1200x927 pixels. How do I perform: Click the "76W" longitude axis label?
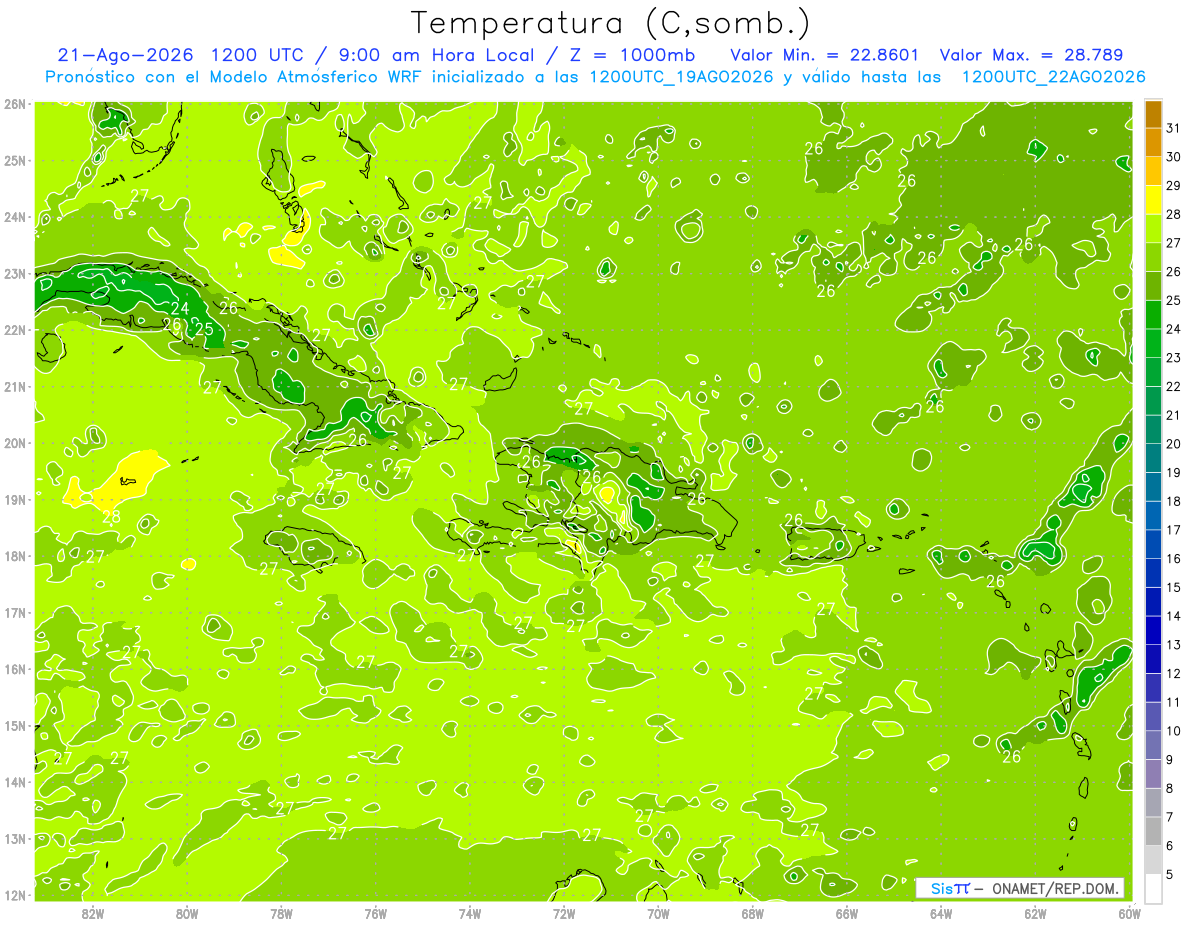tap(376, 913)
